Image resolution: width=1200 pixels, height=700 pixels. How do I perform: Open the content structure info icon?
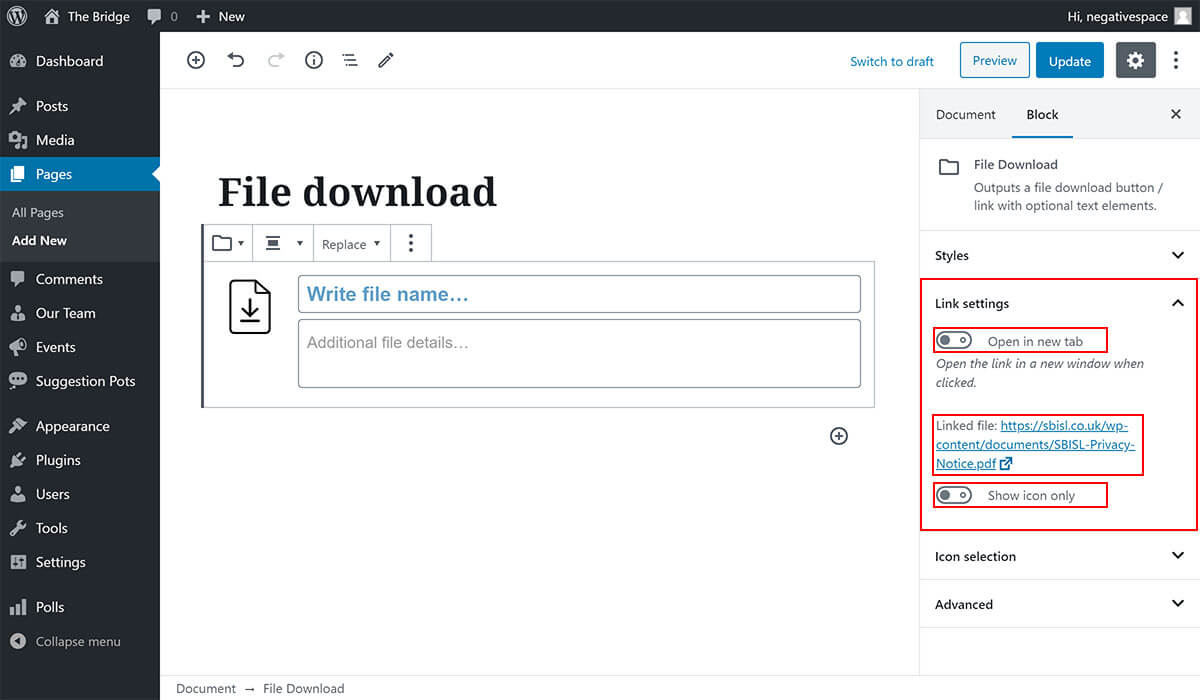(x=314, y=60)
